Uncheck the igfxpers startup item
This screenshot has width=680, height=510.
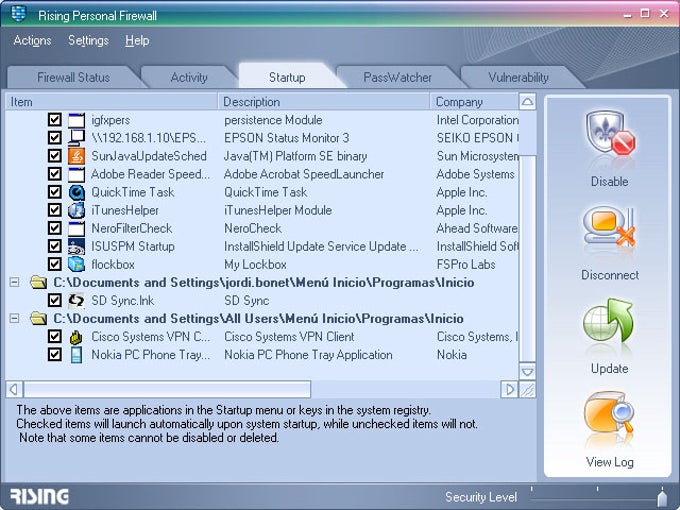(x=55, y=120)
